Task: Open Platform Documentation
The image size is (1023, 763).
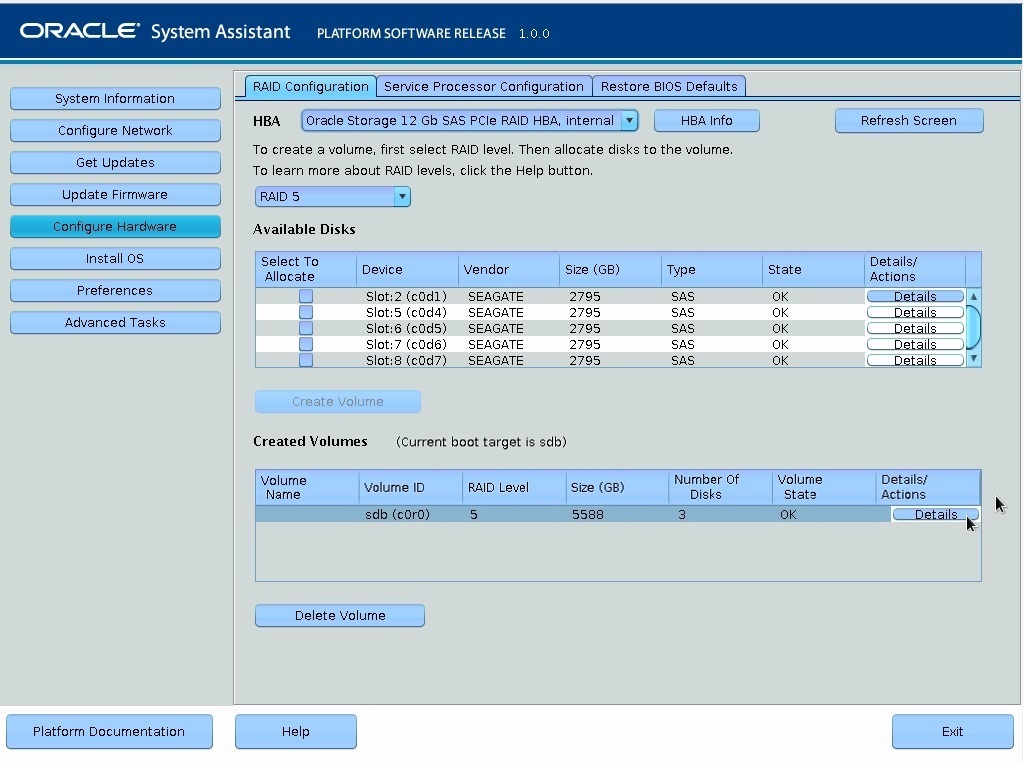Action: click(109, 731)
